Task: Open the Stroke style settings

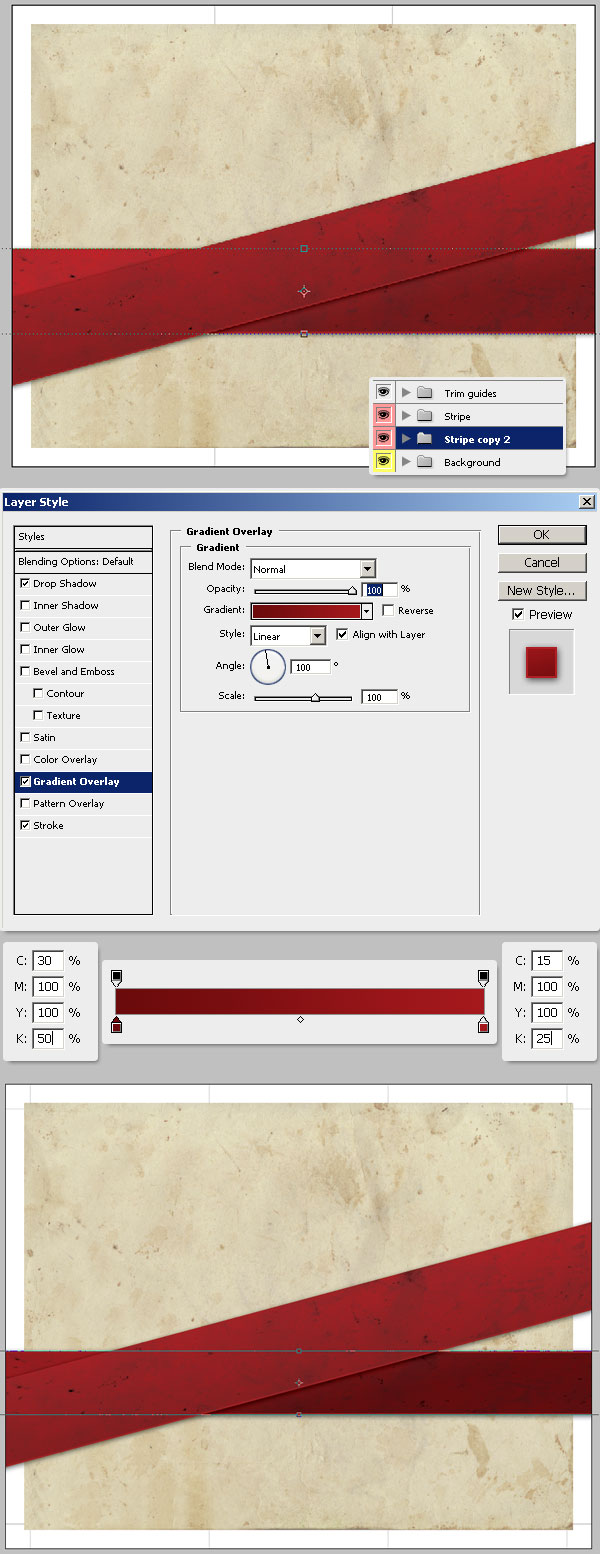Action: (48, 825)
